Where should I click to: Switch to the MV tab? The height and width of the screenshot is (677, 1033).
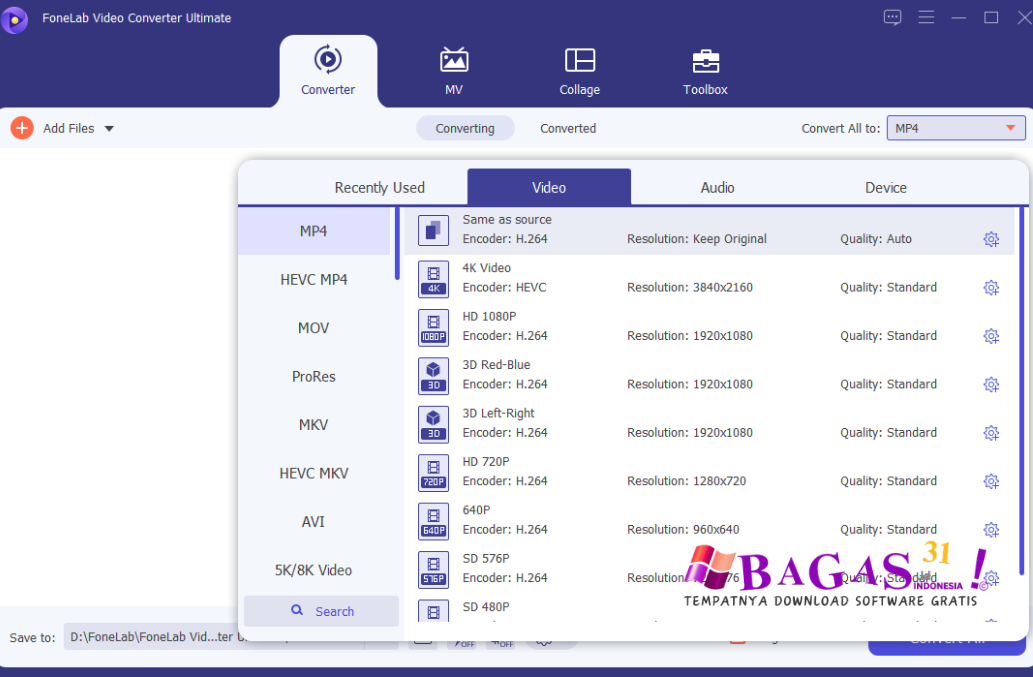[454, 71]
